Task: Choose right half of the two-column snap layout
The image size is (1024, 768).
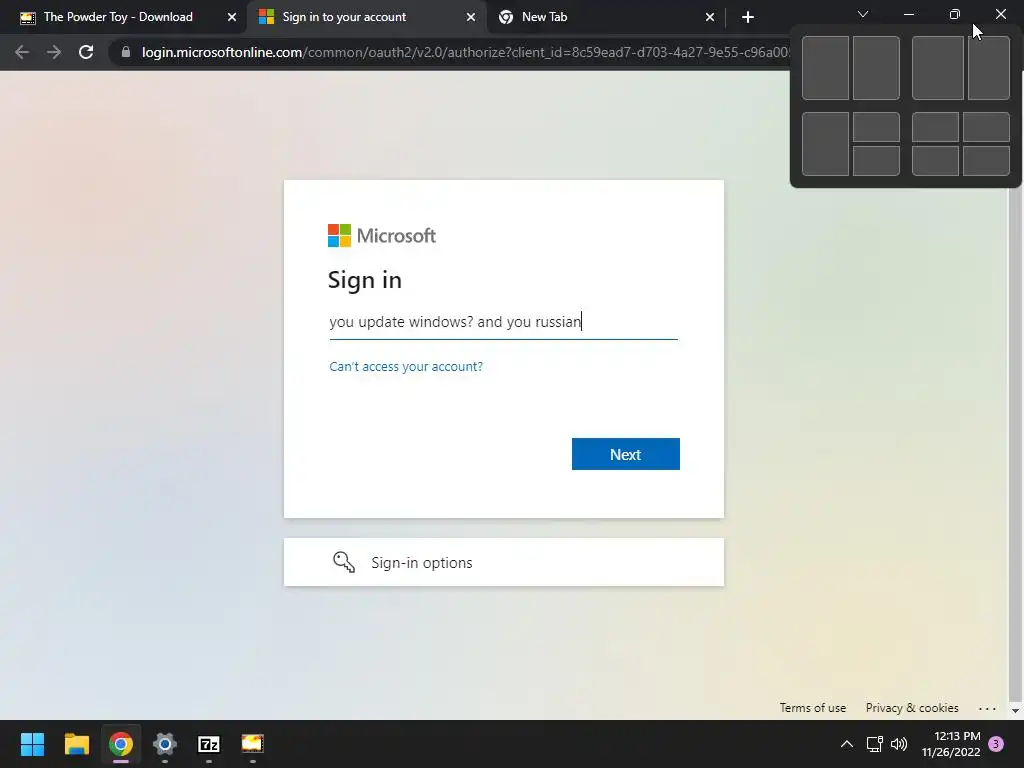Action: point(876,68)
